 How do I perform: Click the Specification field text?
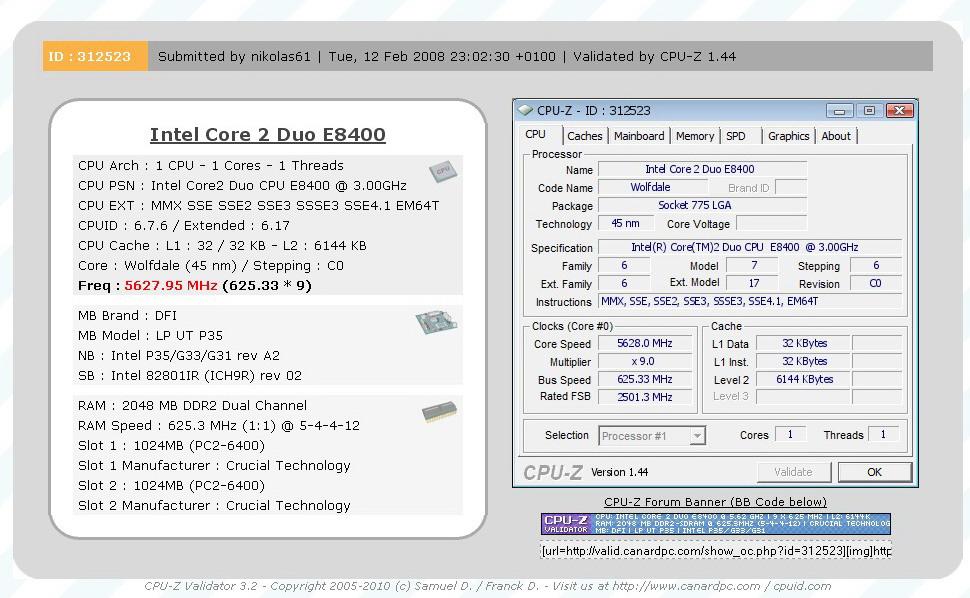[x=749, y=247]
